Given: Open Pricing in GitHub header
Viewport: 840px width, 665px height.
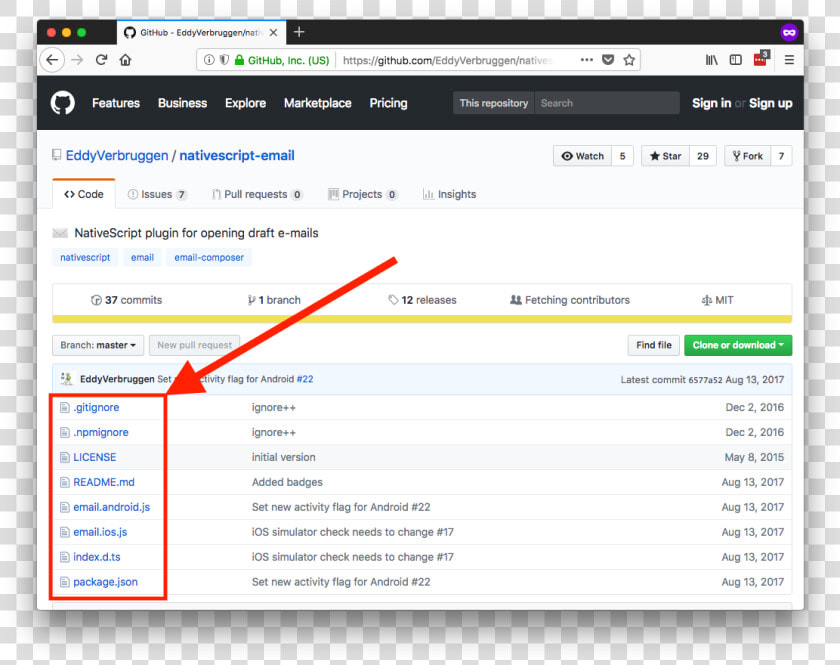Looking at the screenshot, I should [x=388, y=103].
